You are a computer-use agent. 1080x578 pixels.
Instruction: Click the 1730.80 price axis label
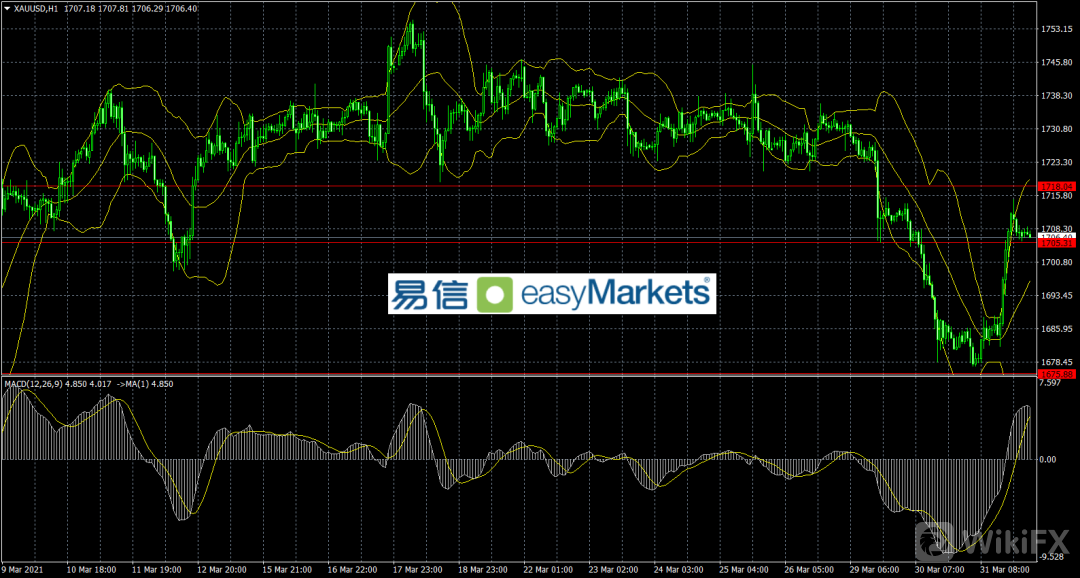[1056, 129]
